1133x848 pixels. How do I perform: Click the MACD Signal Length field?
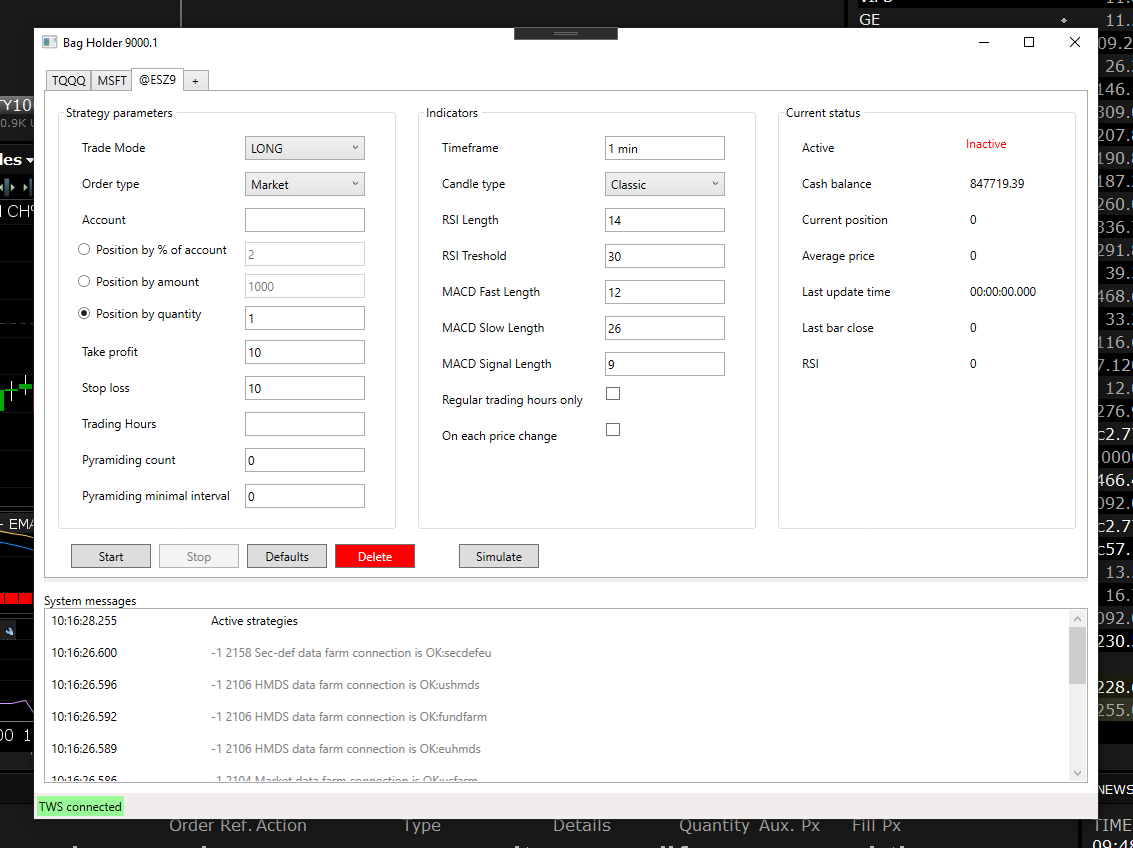[x=665, y=364]
